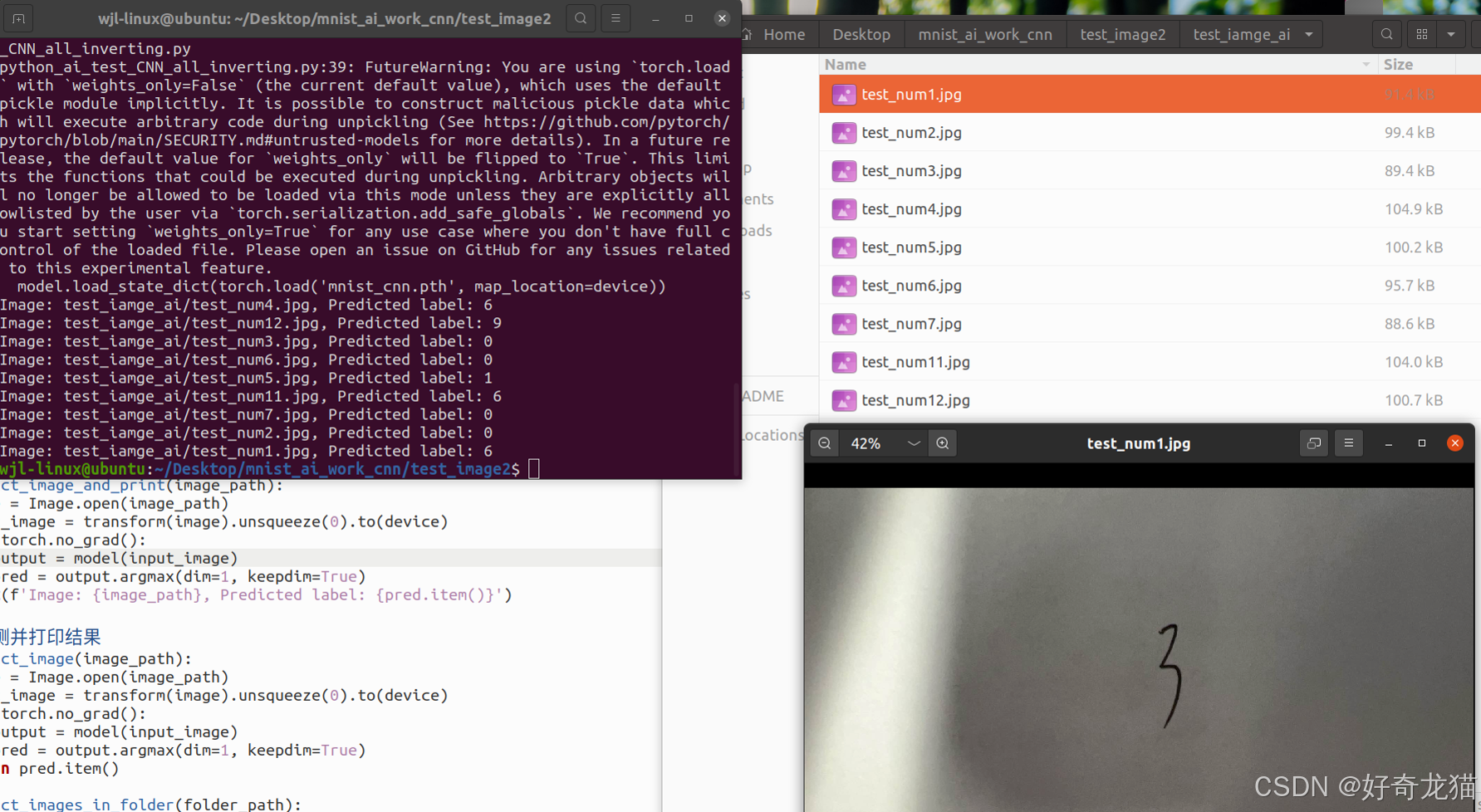Select file test_num4.jpg
Image resolution: width=1481 pixels, height=812 pixels.
(x=1150, y=209)
